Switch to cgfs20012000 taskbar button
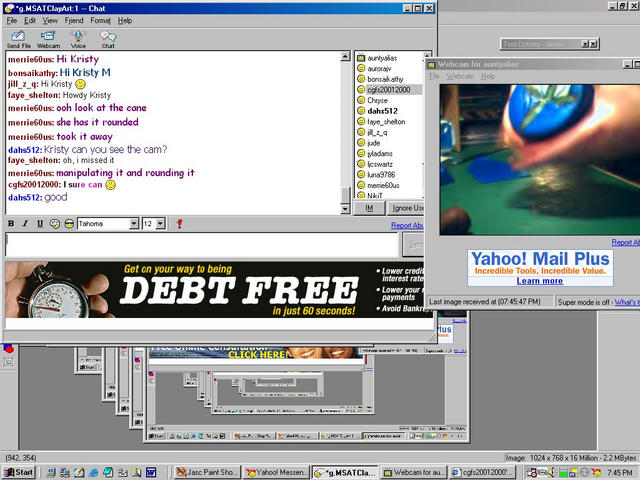The image size is (640, 480). 483,472
